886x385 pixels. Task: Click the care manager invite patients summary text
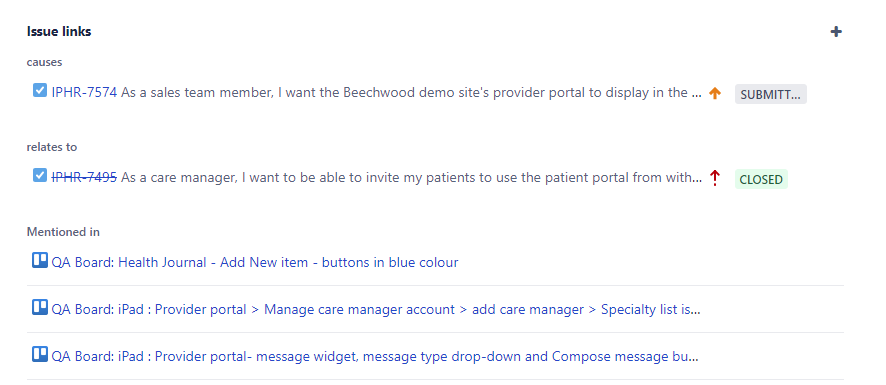[412, 178]
